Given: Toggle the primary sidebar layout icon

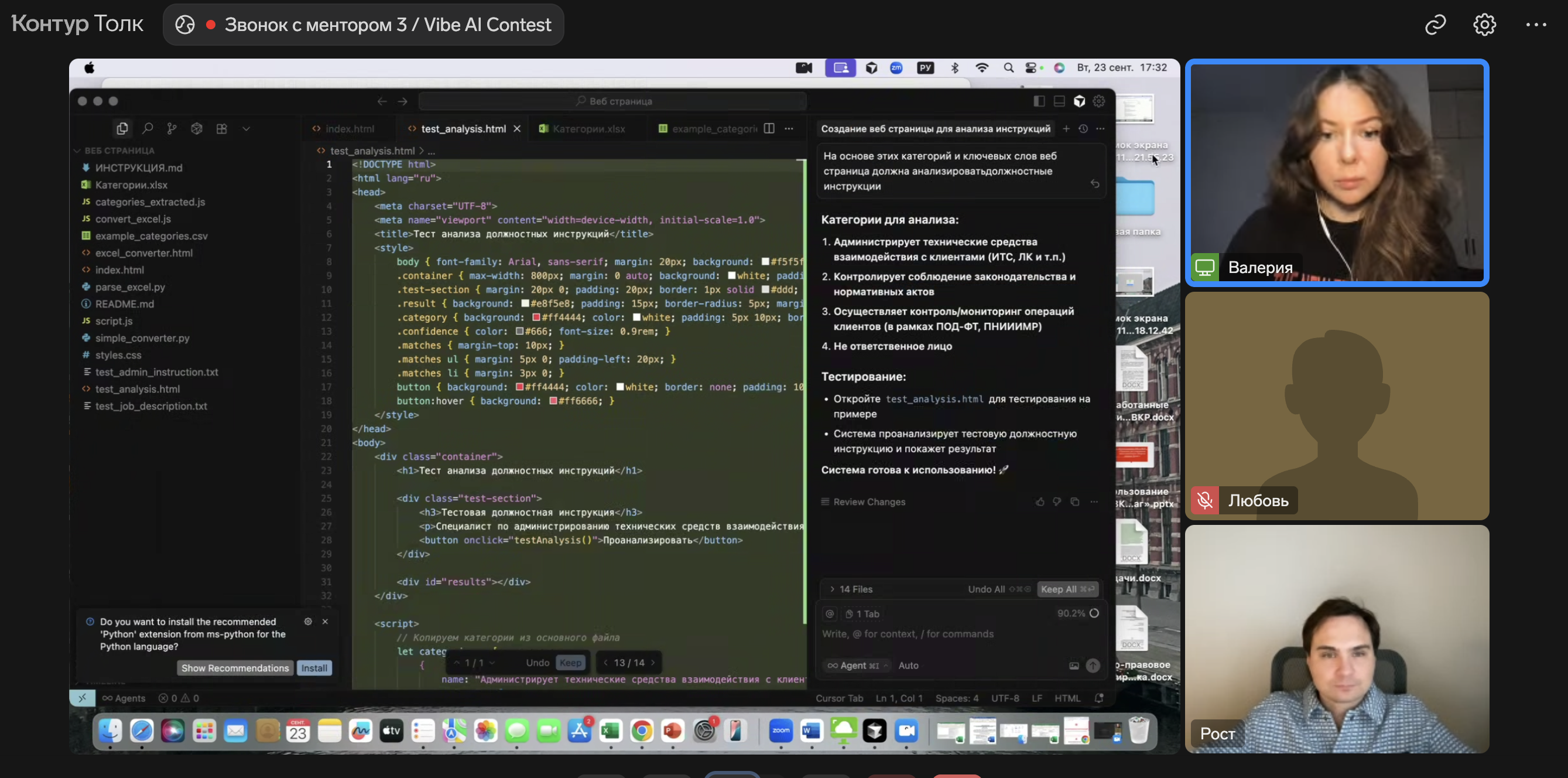Looking at the screenshot, I should coord(1039,101).
